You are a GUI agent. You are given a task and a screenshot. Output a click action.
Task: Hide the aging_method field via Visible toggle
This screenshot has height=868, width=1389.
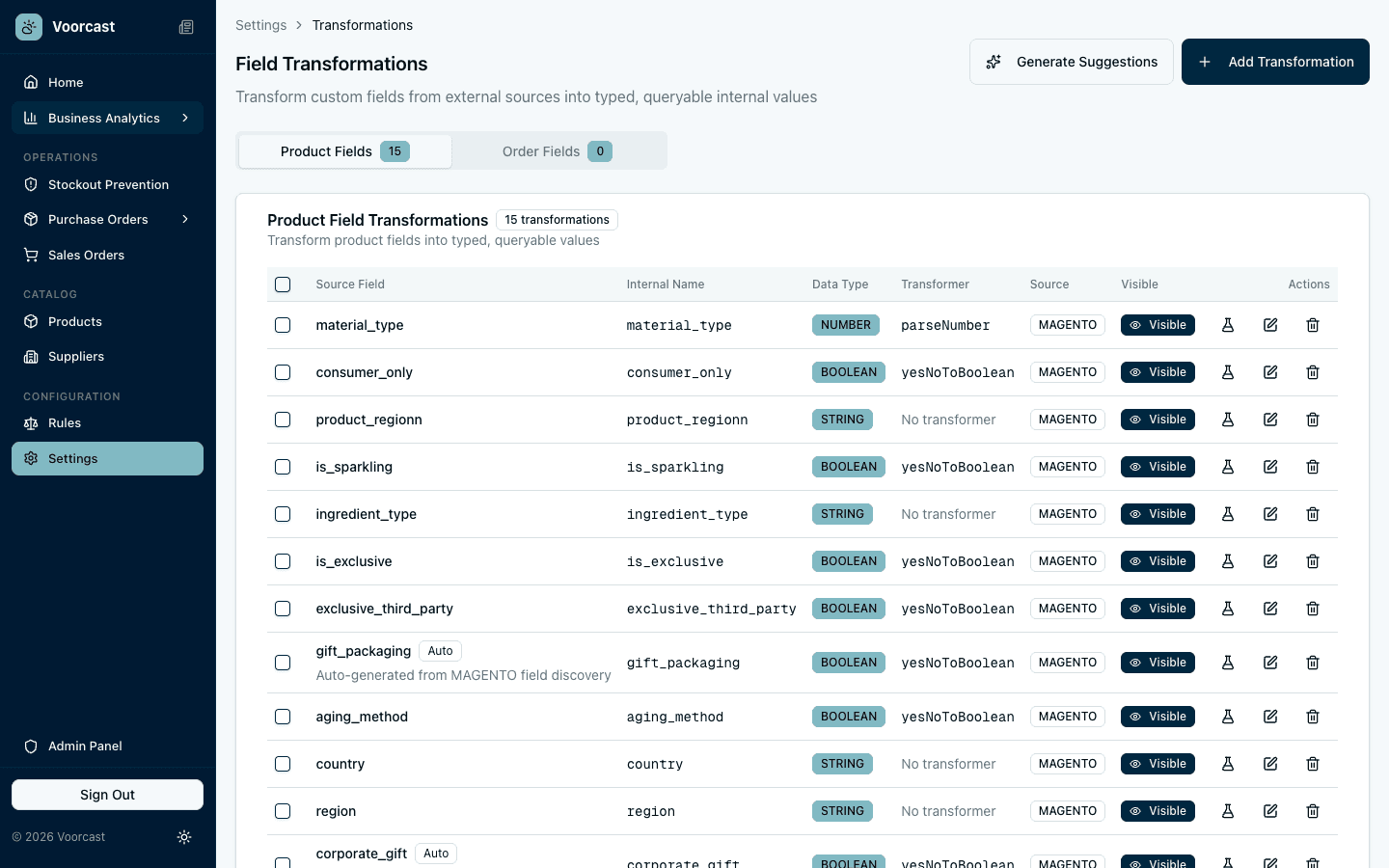coord(1157,717)
